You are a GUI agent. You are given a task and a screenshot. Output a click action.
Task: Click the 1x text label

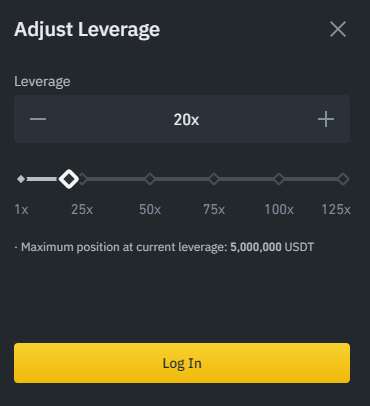pyautogui.click(x=21, y=210)
